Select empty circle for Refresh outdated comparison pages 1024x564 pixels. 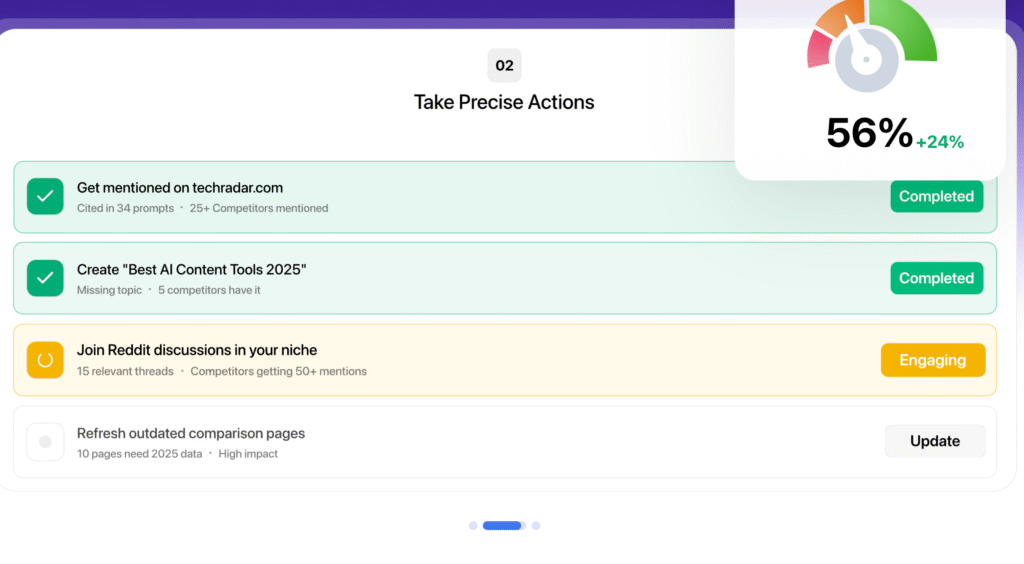point(45,442)
